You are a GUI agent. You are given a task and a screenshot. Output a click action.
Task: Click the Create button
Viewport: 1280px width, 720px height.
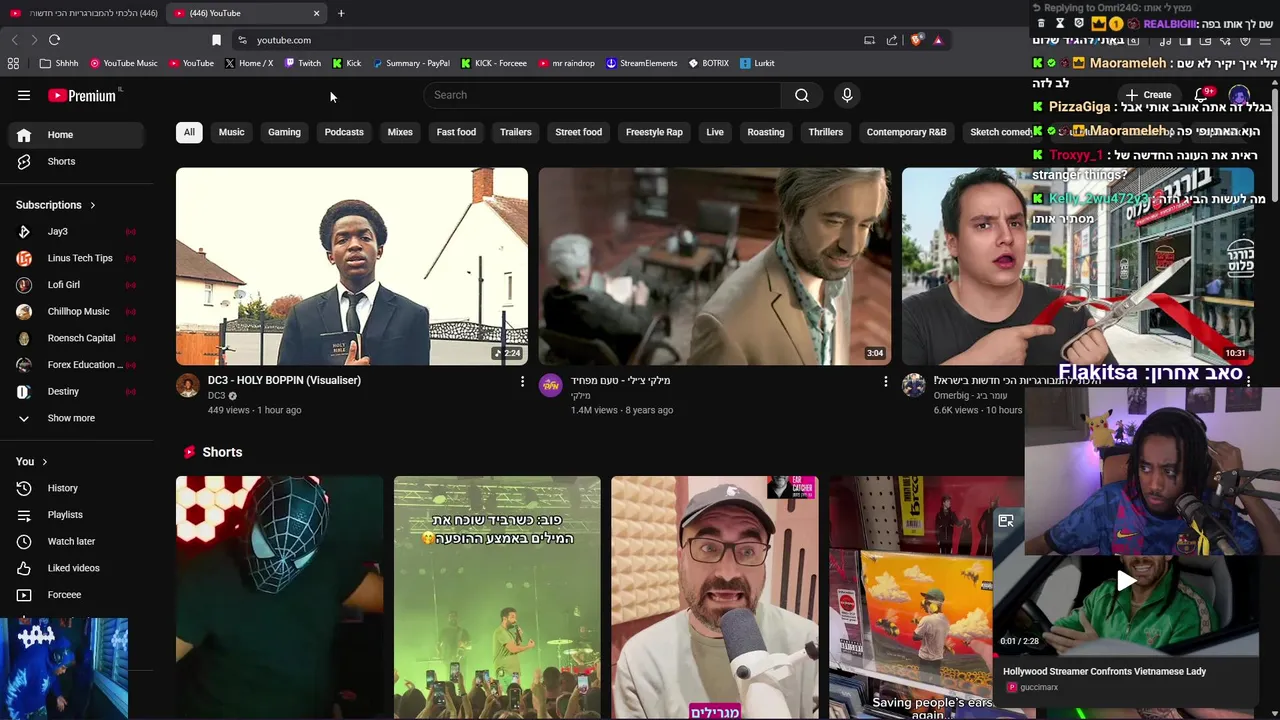point(1148,95)
